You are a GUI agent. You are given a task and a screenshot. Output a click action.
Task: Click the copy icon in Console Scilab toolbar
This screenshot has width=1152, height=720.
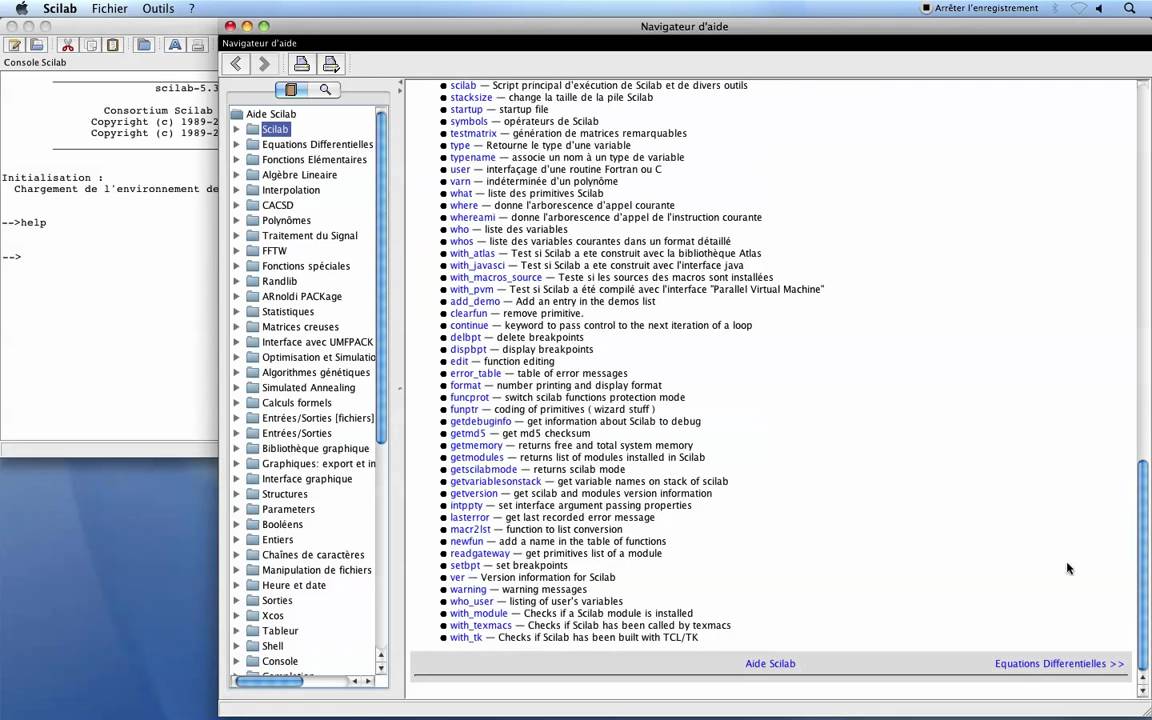coord(90,45)
